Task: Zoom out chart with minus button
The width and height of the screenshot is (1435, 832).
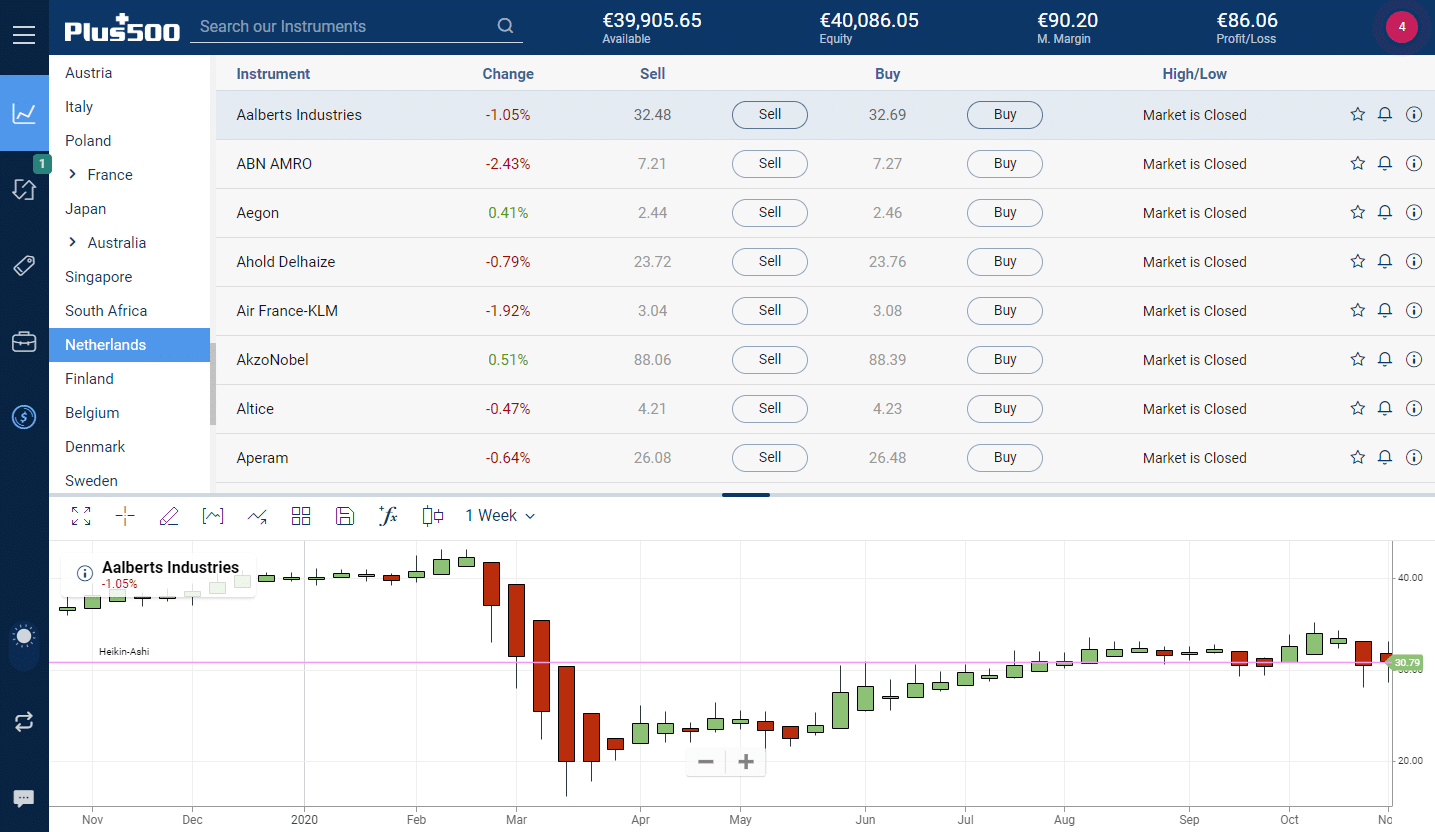Action: [x=706, y=762]
